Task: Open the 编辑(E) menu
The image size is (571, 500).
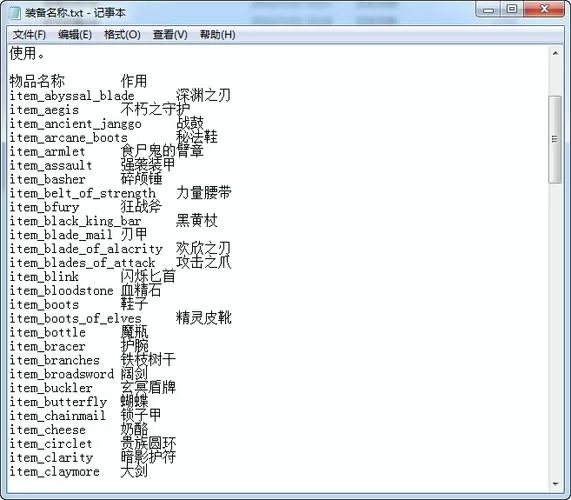Action: (x=75, y=35)
